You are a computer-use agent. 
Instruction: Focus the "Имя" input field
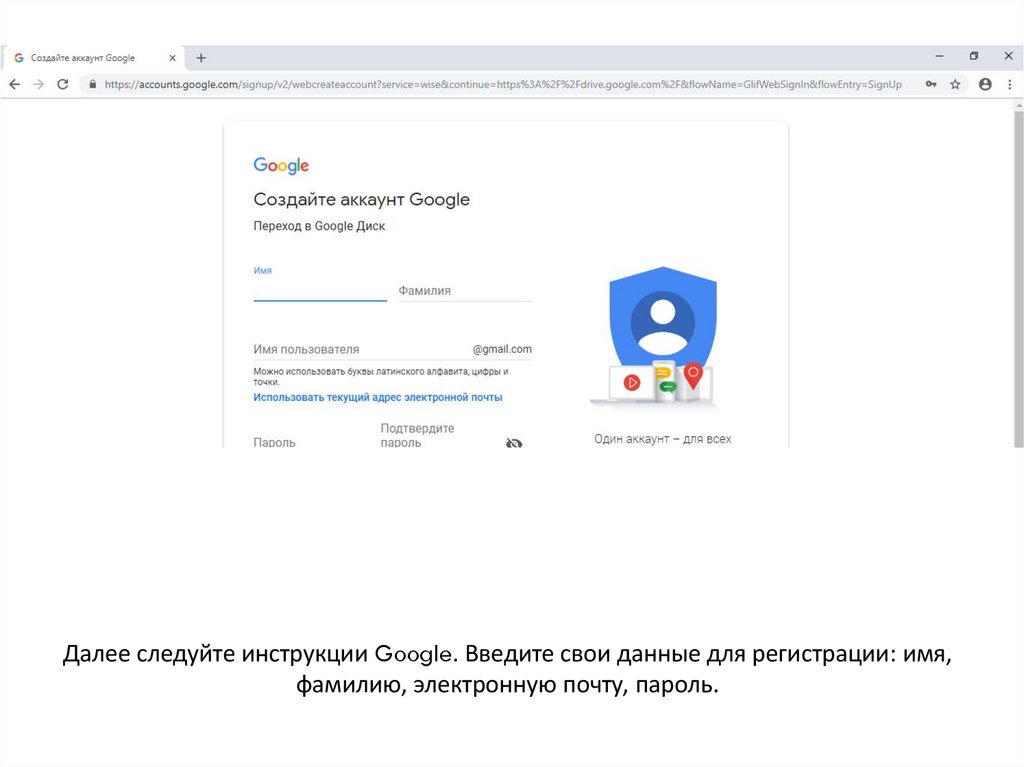tap(320, 290)
